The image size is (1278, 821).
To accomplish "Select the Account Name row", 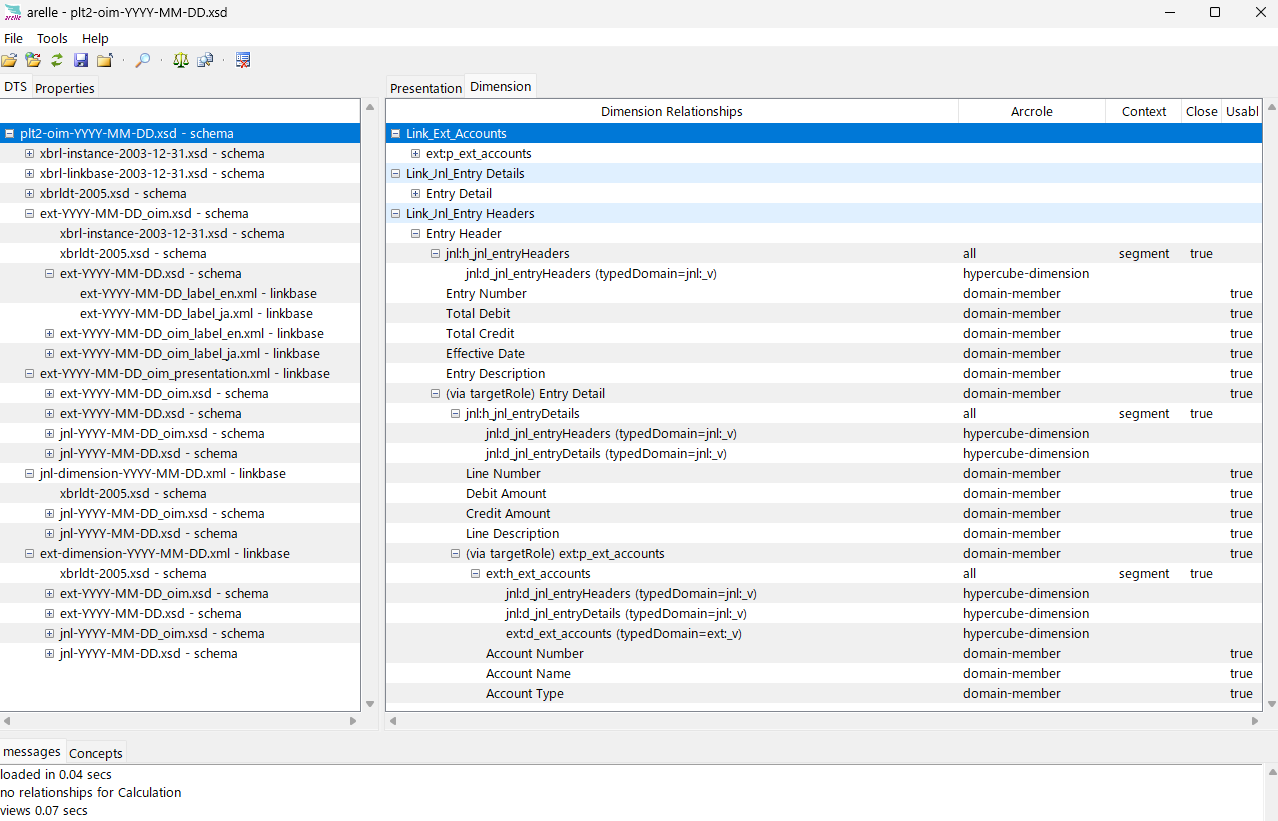I will (x=823, y=673).
